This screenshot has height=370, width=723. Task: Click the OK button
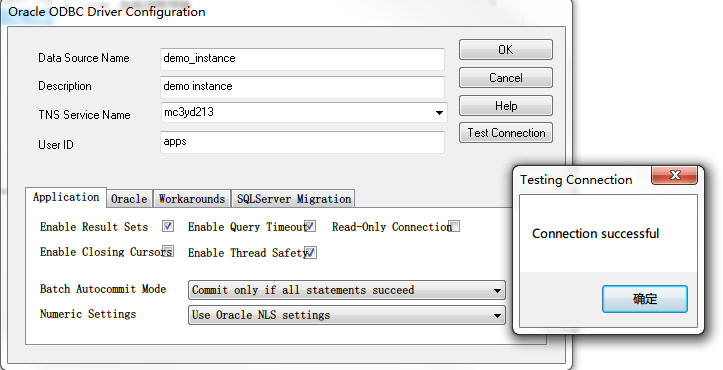coord(506,50)
